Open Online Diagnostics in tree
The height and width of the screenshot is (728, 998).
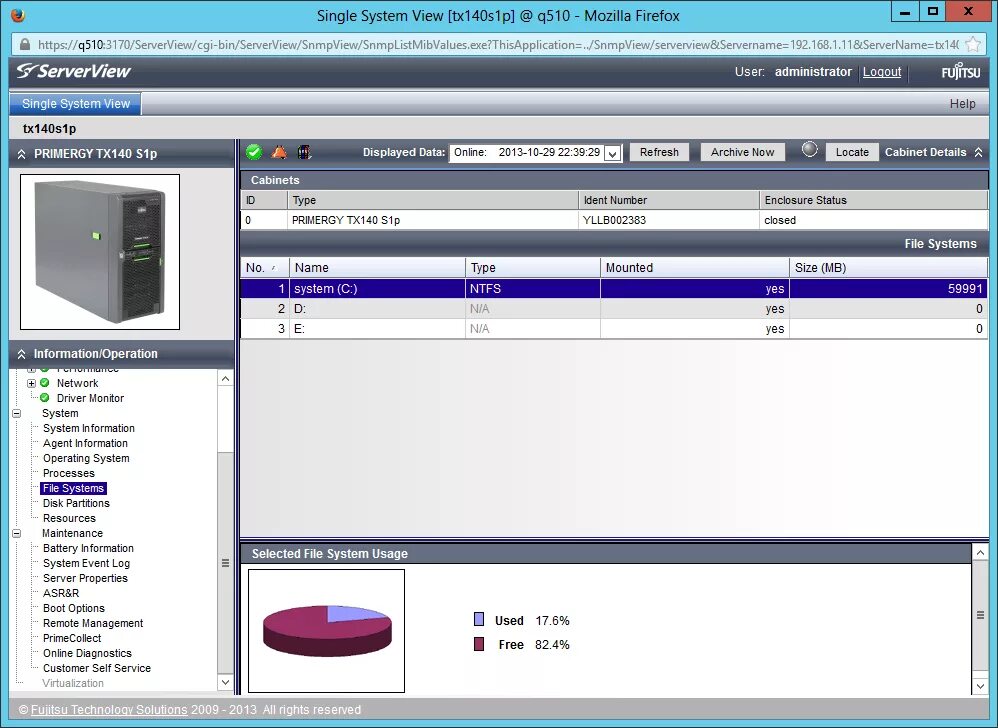pyautogui.click(x=87, y=653)
